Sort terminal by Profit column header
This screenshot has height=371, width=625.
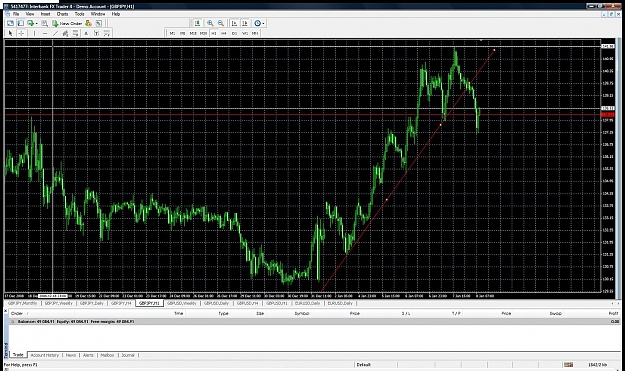pyautogui.click(x=613, y=314)
